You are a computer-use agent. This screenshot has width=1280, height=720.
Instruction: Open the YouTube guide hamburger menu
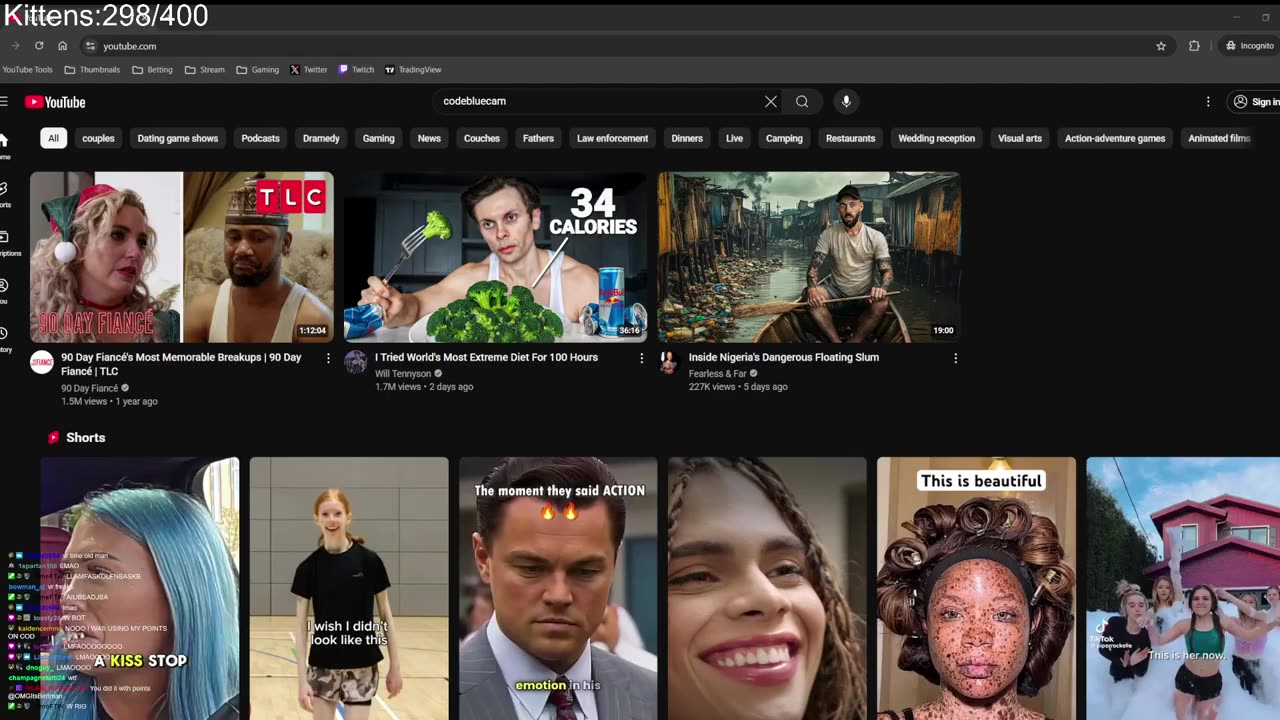pyautogui.click(x=4, y=101)
